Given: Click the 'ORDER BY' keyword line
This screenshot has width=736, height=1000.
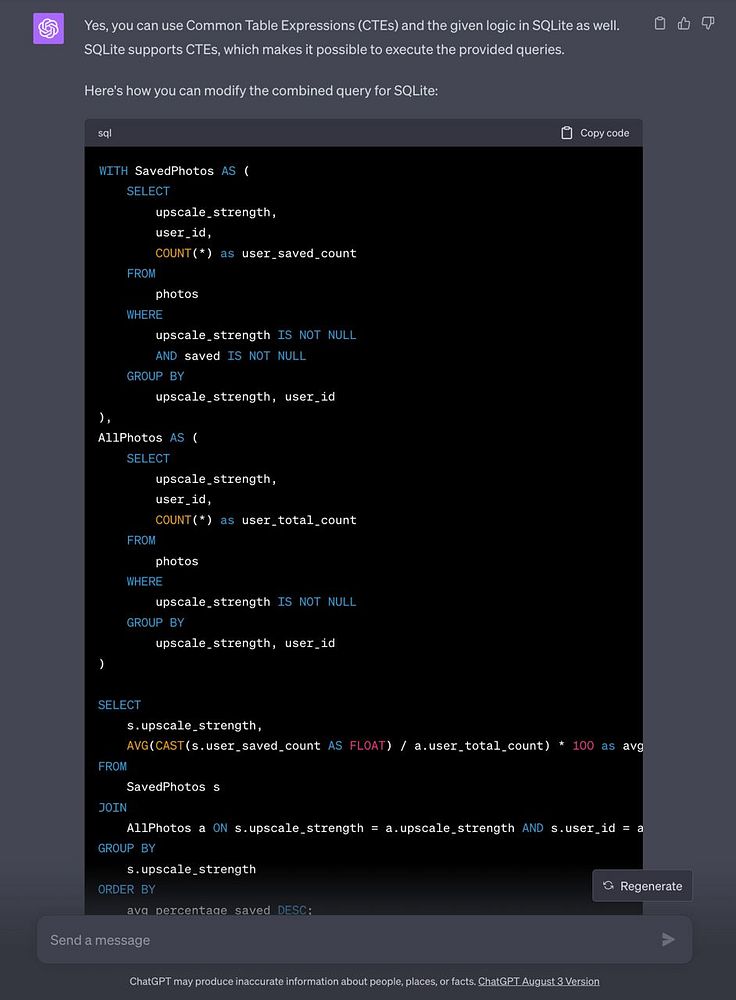Looking at the screenshot, I should (x=126, y=890).
